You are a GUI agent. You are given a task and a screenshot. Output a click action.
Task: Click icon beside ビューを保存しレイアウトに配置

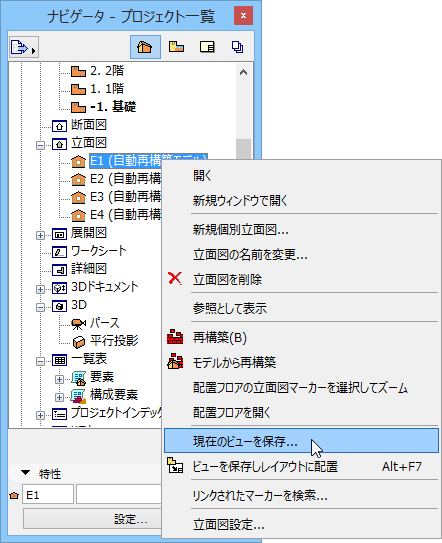pos(175,465)
